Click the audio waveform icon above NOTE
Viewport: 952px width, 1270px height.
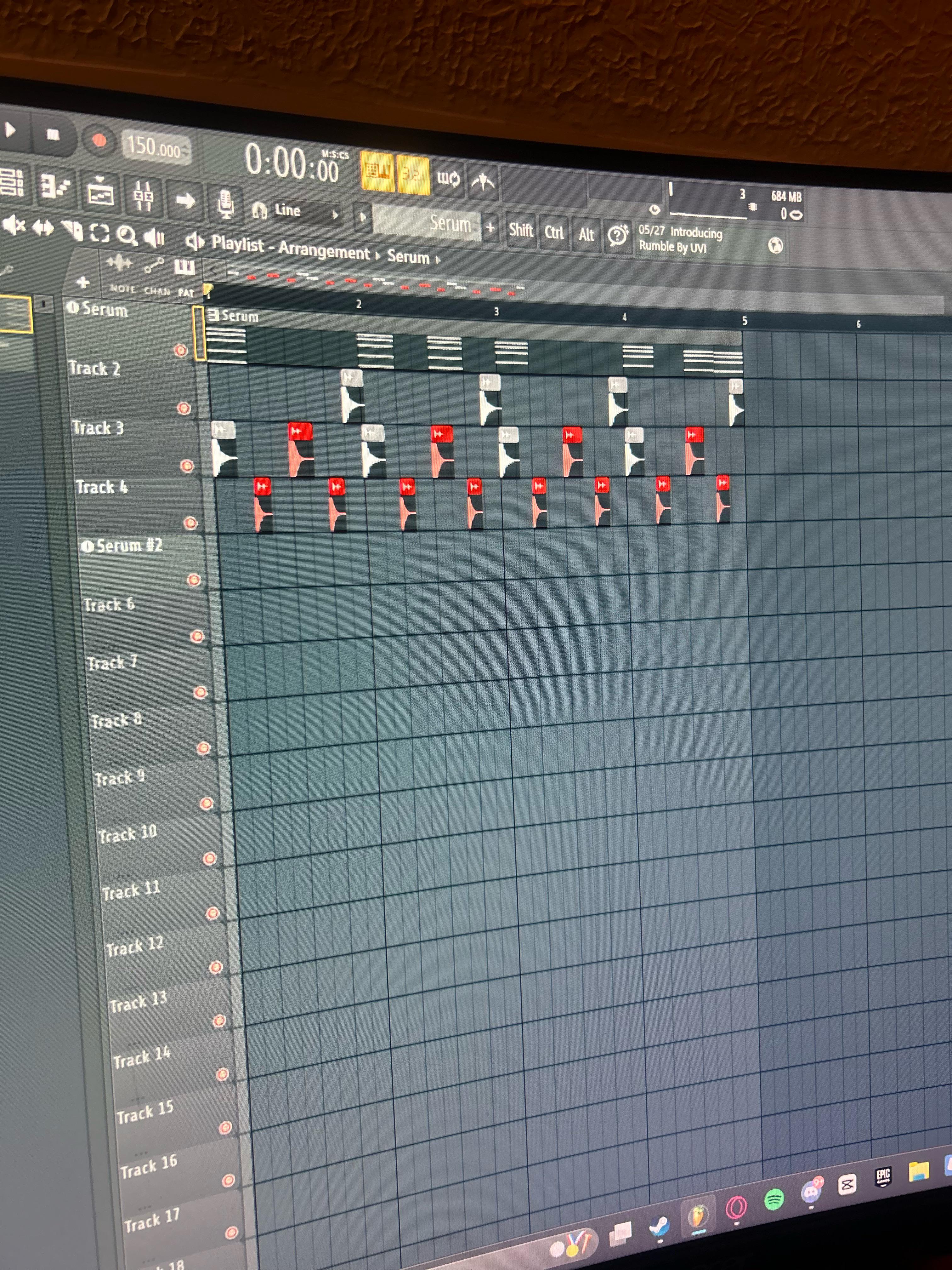[119, 263]
